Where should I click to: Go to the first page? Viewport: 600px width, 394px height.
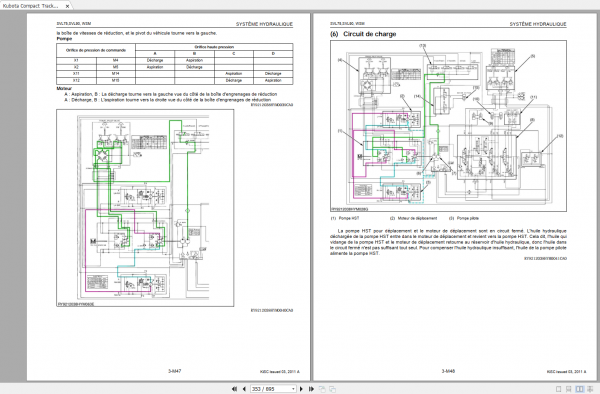click(x=234, y=389)
